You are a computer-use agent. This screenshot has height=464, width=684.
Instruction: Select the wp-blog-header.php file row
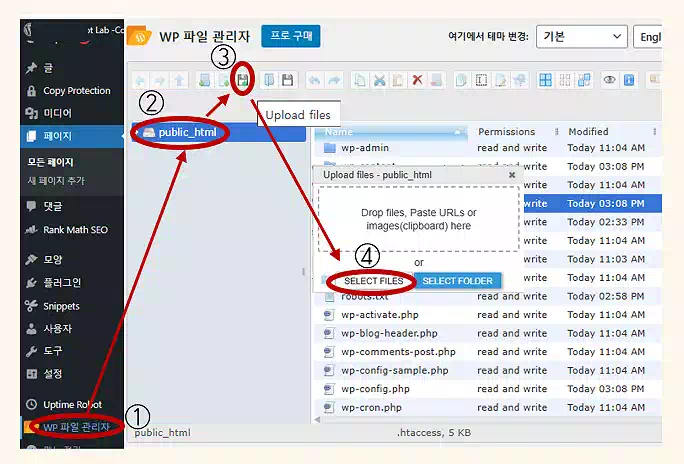tap(488, 334)
